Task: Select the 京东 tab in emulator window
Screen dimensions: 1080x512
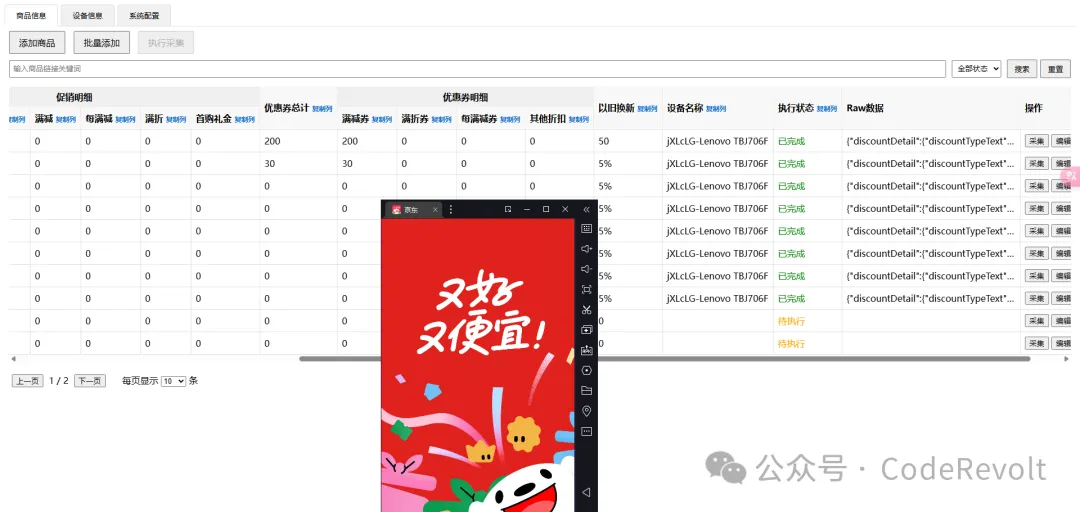Action: [412, 209]
